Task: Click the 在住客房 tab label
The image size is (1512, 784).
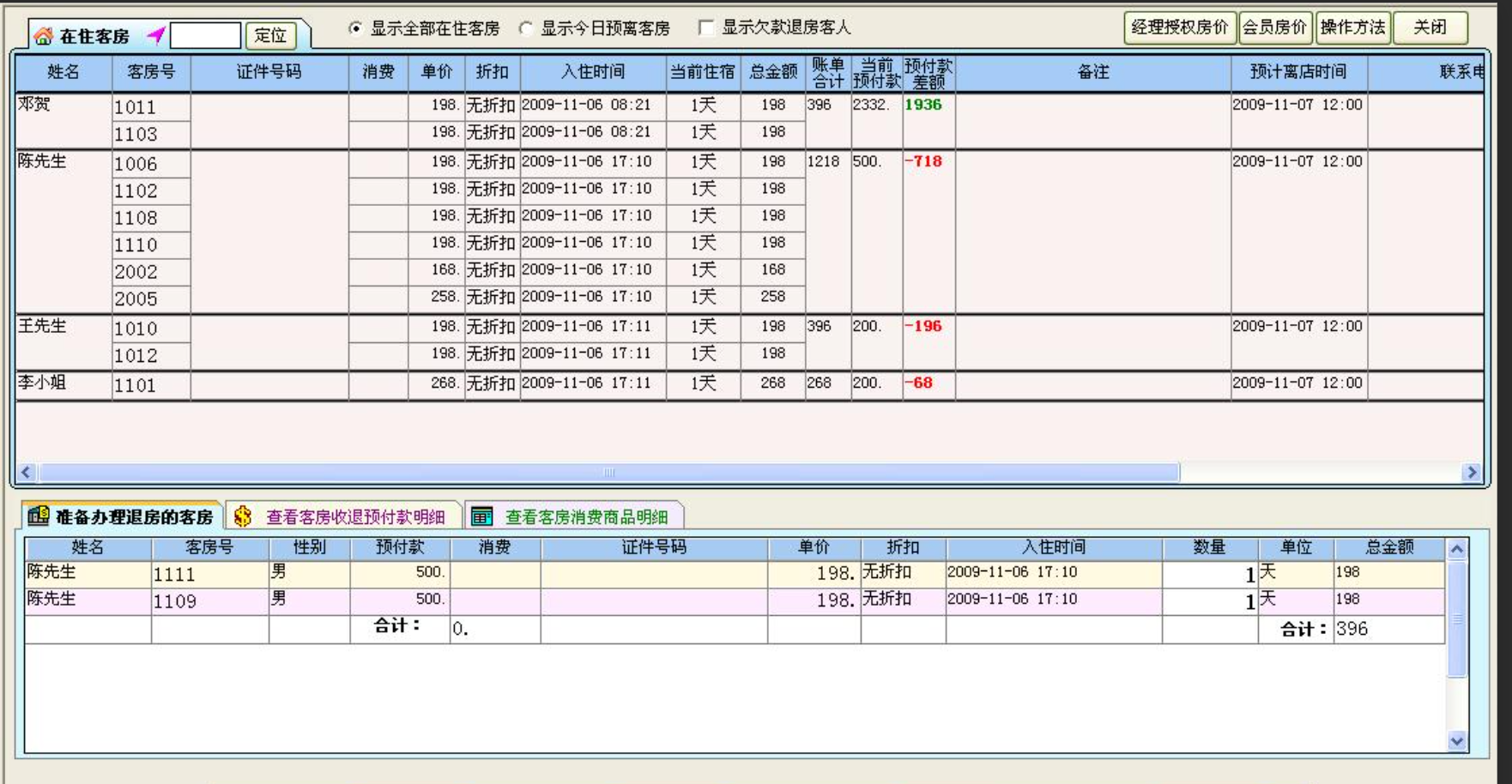Action: (x=94, y=36)
